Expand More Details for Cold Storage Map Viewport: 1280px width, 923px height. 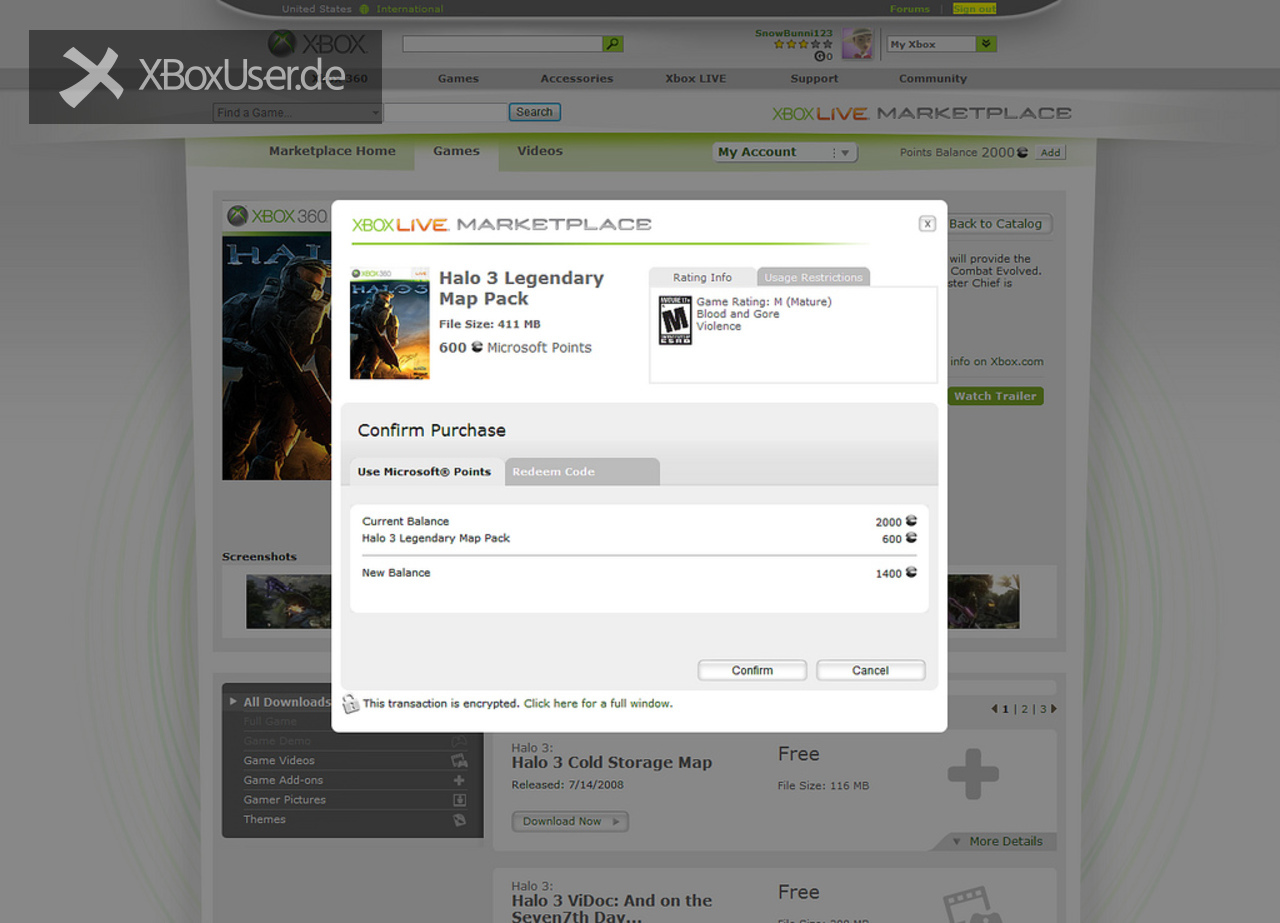(997, 841)
